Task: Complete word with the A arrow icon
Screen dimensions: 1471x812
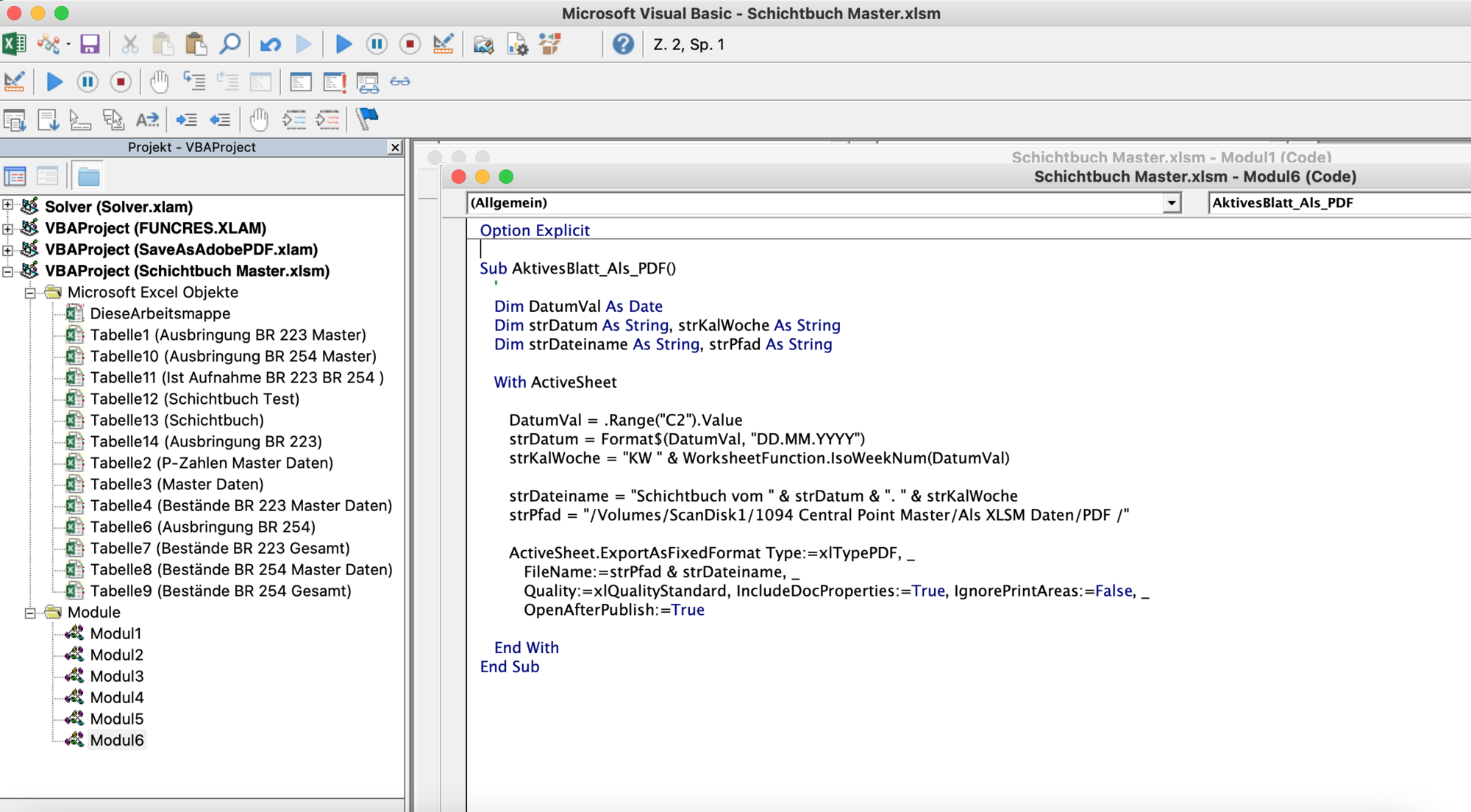Action: pyautogui.click(x=147, y=119)
